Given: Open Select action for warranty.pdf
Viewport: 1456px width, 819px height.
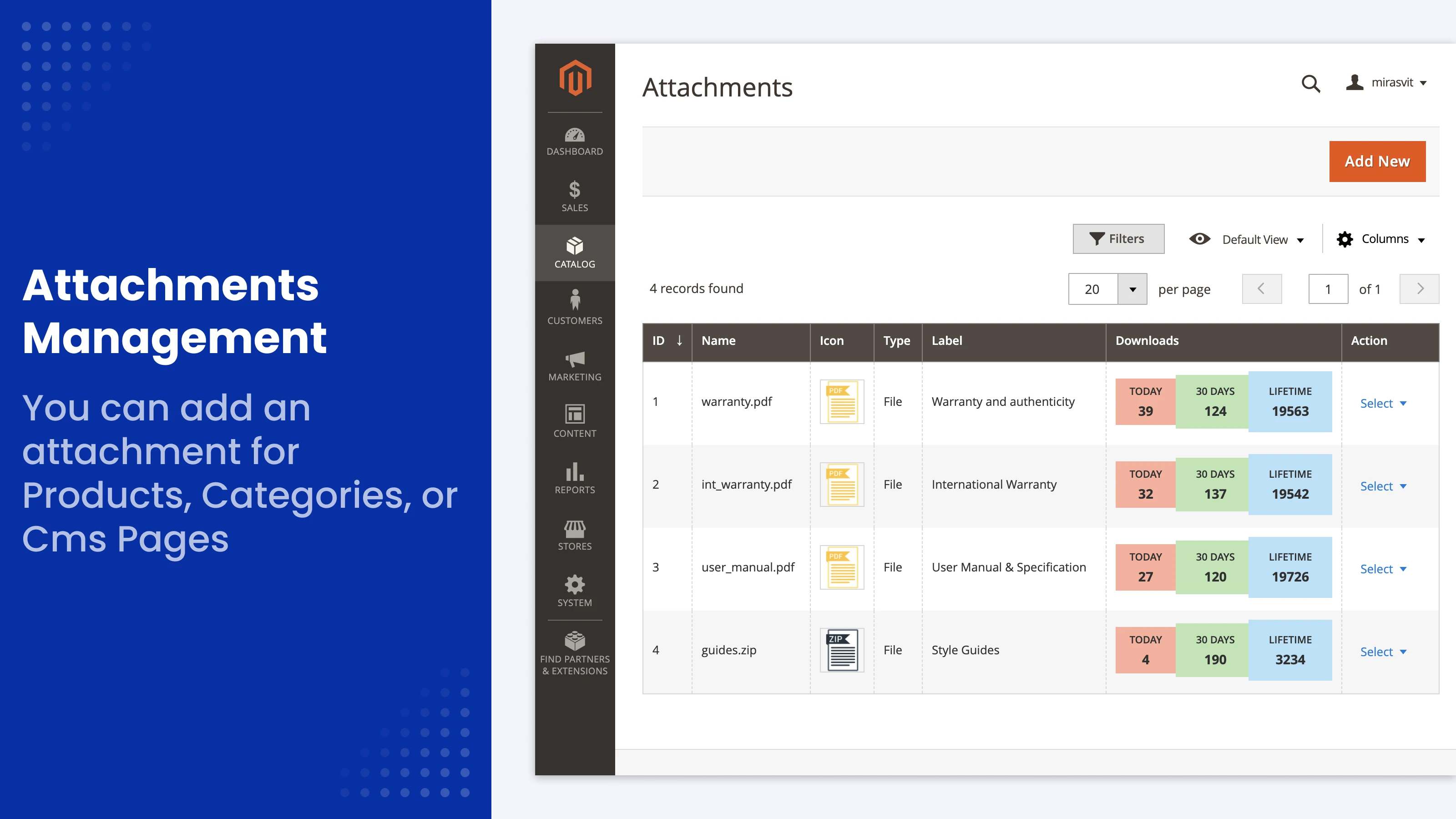Looking at the screenshot, I should pyautogui.click(x=1383, y=404).
